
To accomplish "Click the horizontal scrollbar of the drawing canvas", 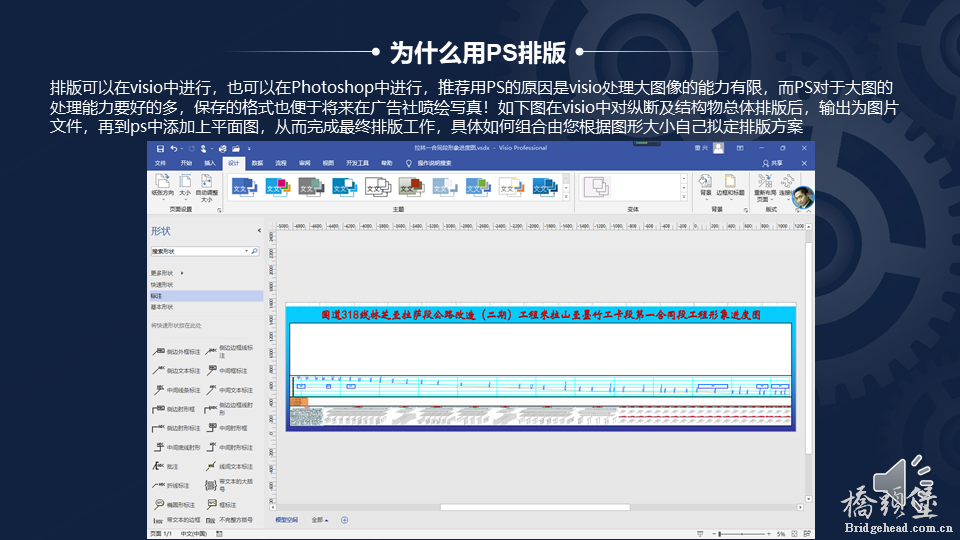I will point(536,507).
